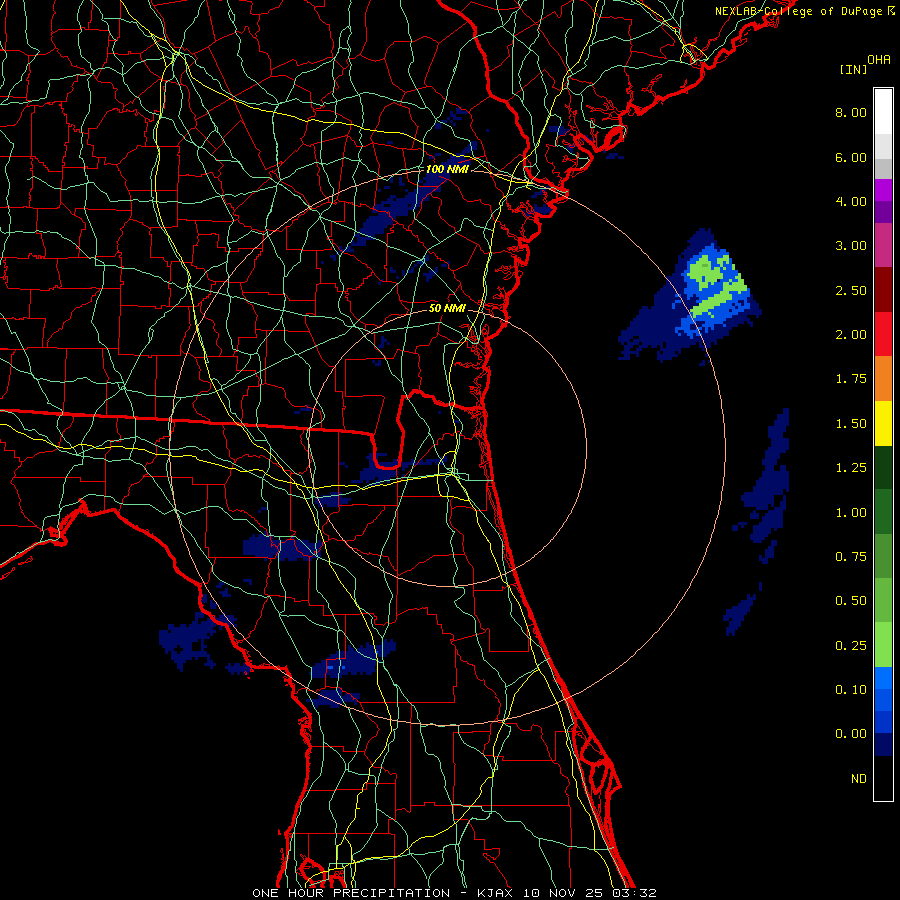Click the 1.00 legend value
The height and width of the screenshot is (900, 900).
(x=851, y=513)
